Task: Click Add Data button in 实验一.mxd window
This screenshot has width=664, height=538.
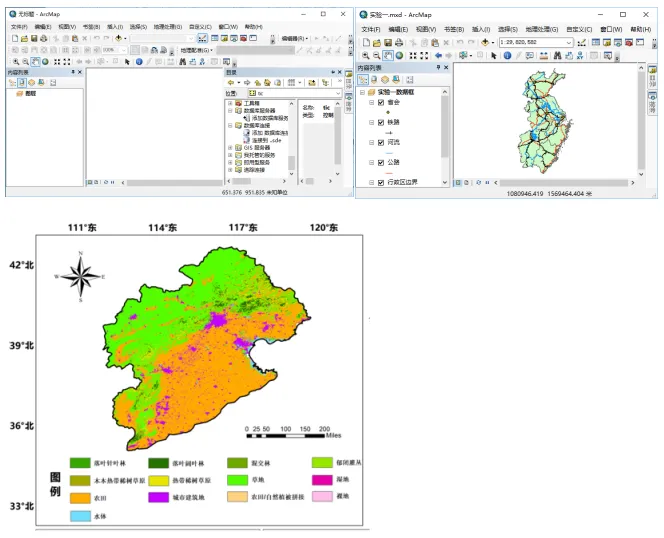Action: [x=485, y=42]
